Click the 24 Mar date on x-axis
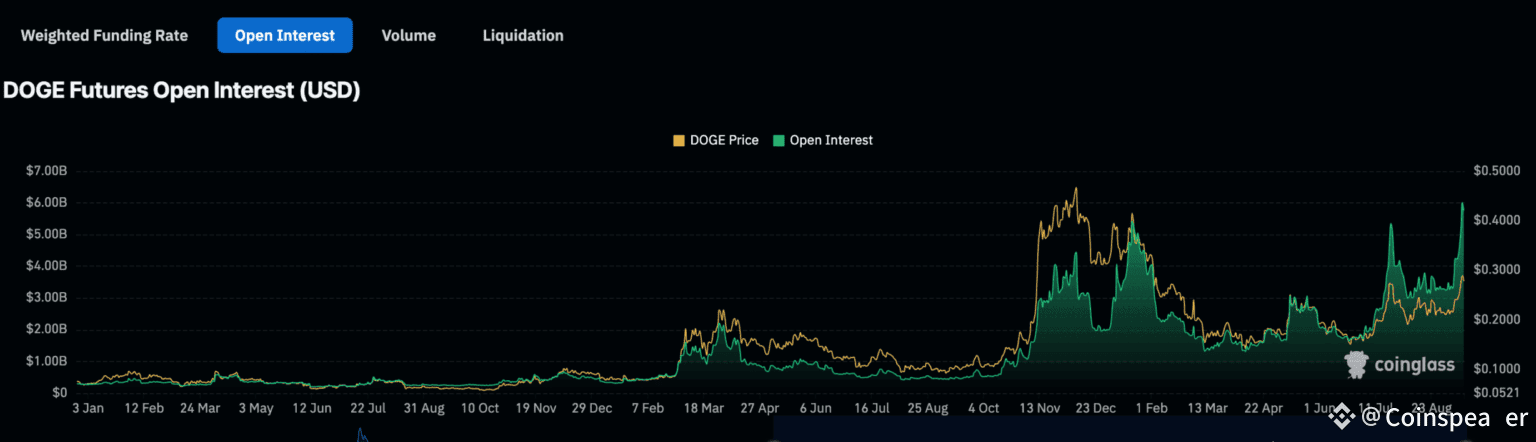The width and height of the screenshot is (1536, 442). [x=199, y=409]
